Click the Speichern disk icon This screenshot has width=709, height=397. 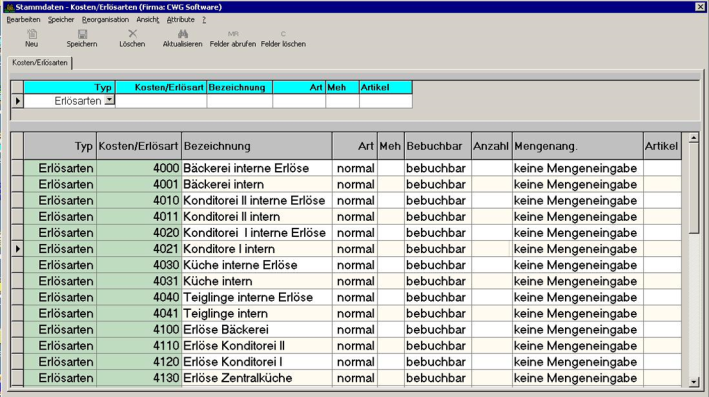82,34
